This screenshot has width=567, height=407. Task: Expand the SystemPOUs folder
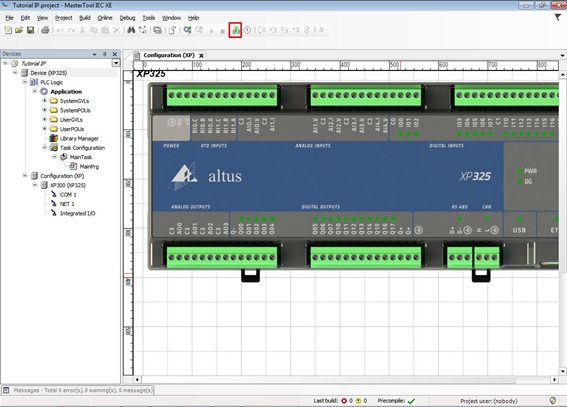[x=44, y=110]
